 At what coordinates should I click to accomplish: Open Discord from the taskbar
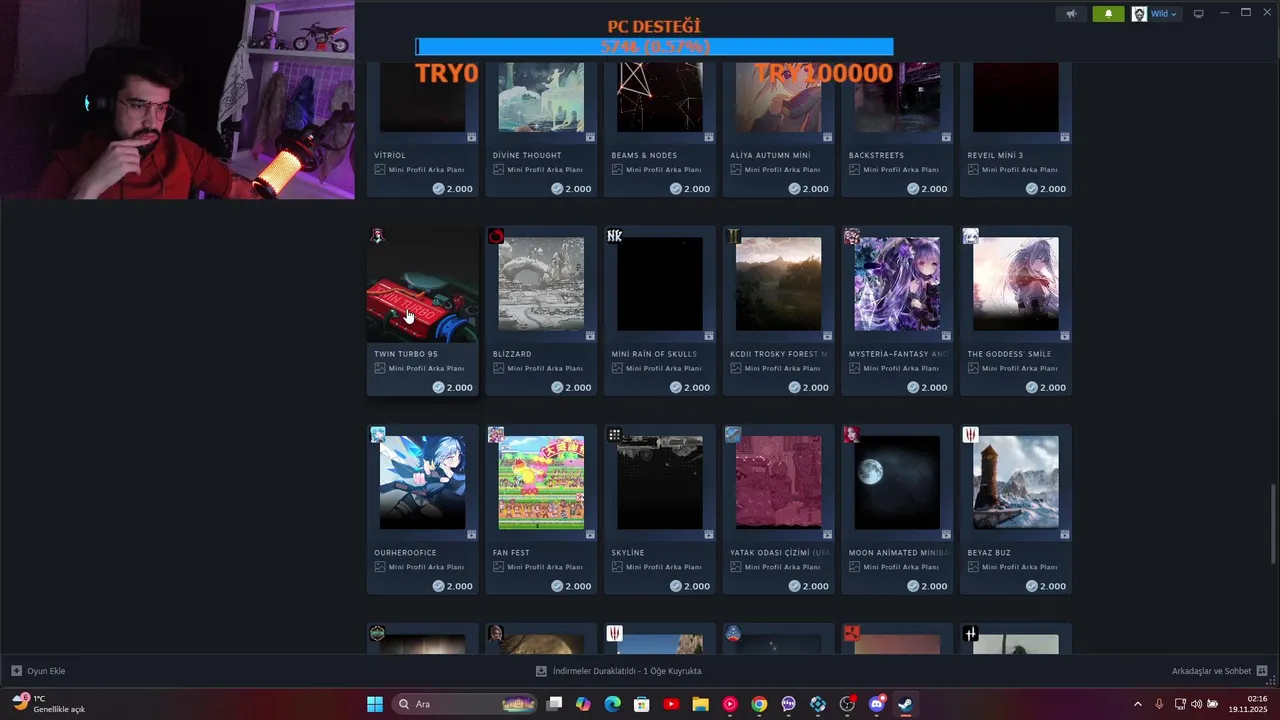[877, 704]
